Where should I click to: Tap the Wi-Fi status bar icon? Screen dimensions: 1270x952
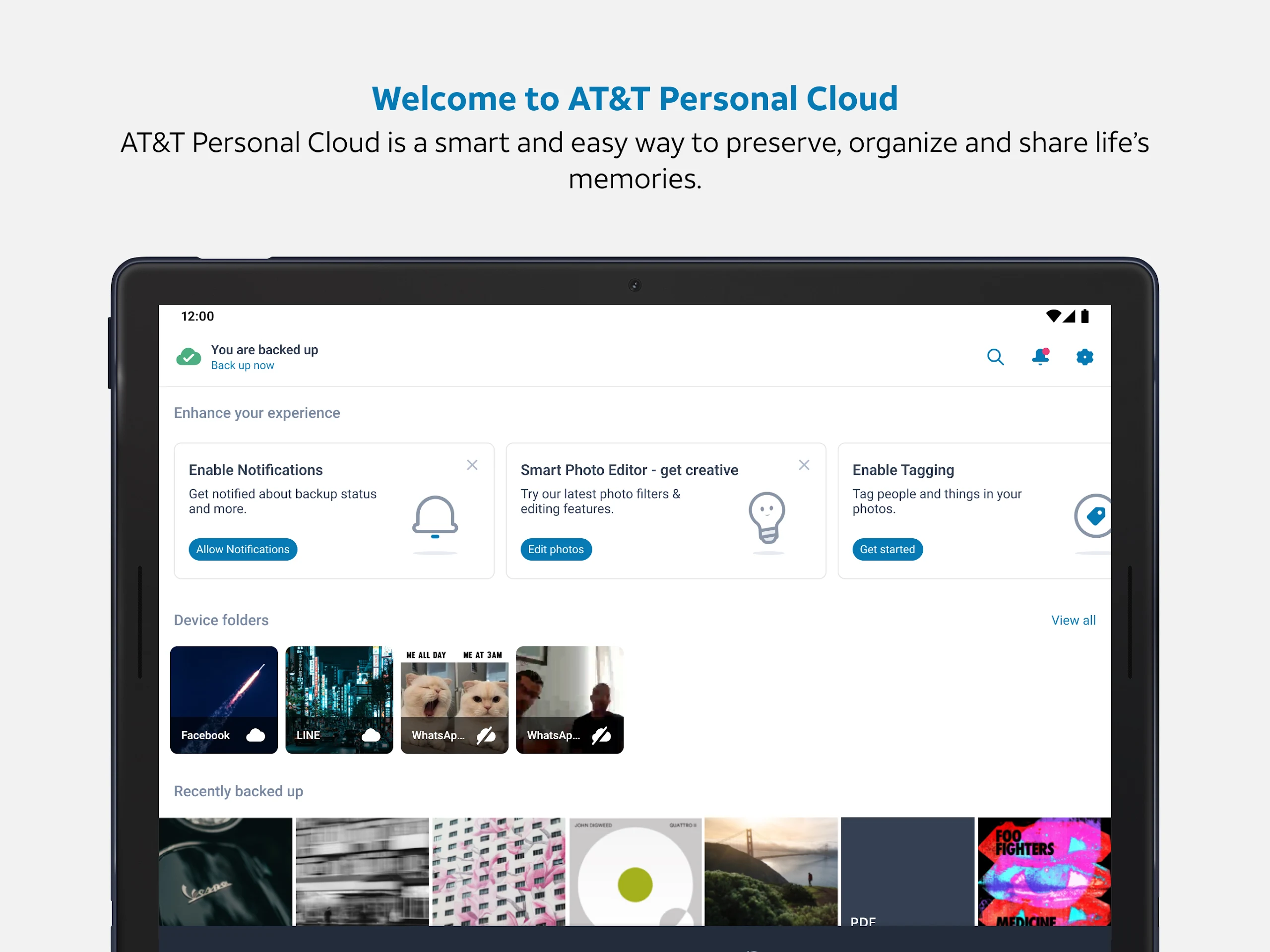click(1053, 316)
